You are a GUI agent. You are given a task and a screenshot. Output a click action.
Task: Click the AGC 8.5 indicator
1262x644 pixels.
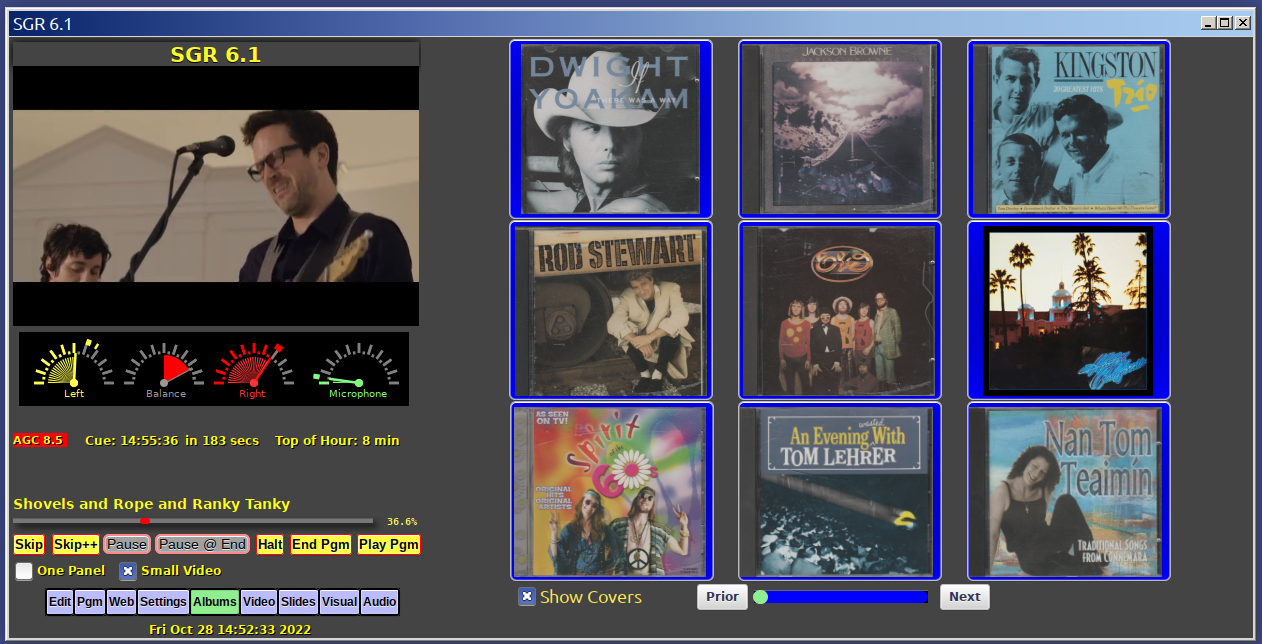click(39, 440)
